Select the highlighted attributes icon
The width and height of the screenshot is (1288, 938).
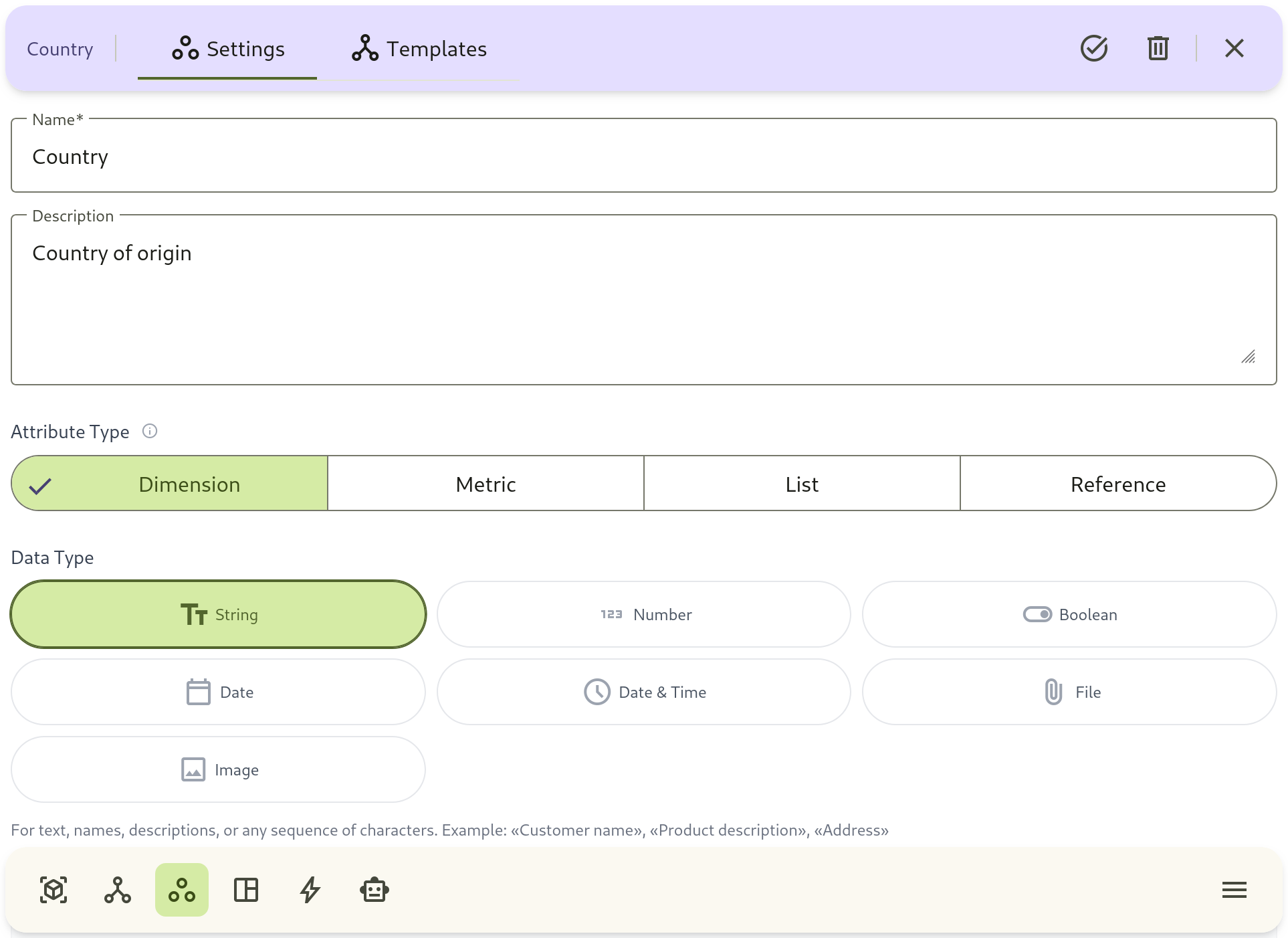click(181, 890)
